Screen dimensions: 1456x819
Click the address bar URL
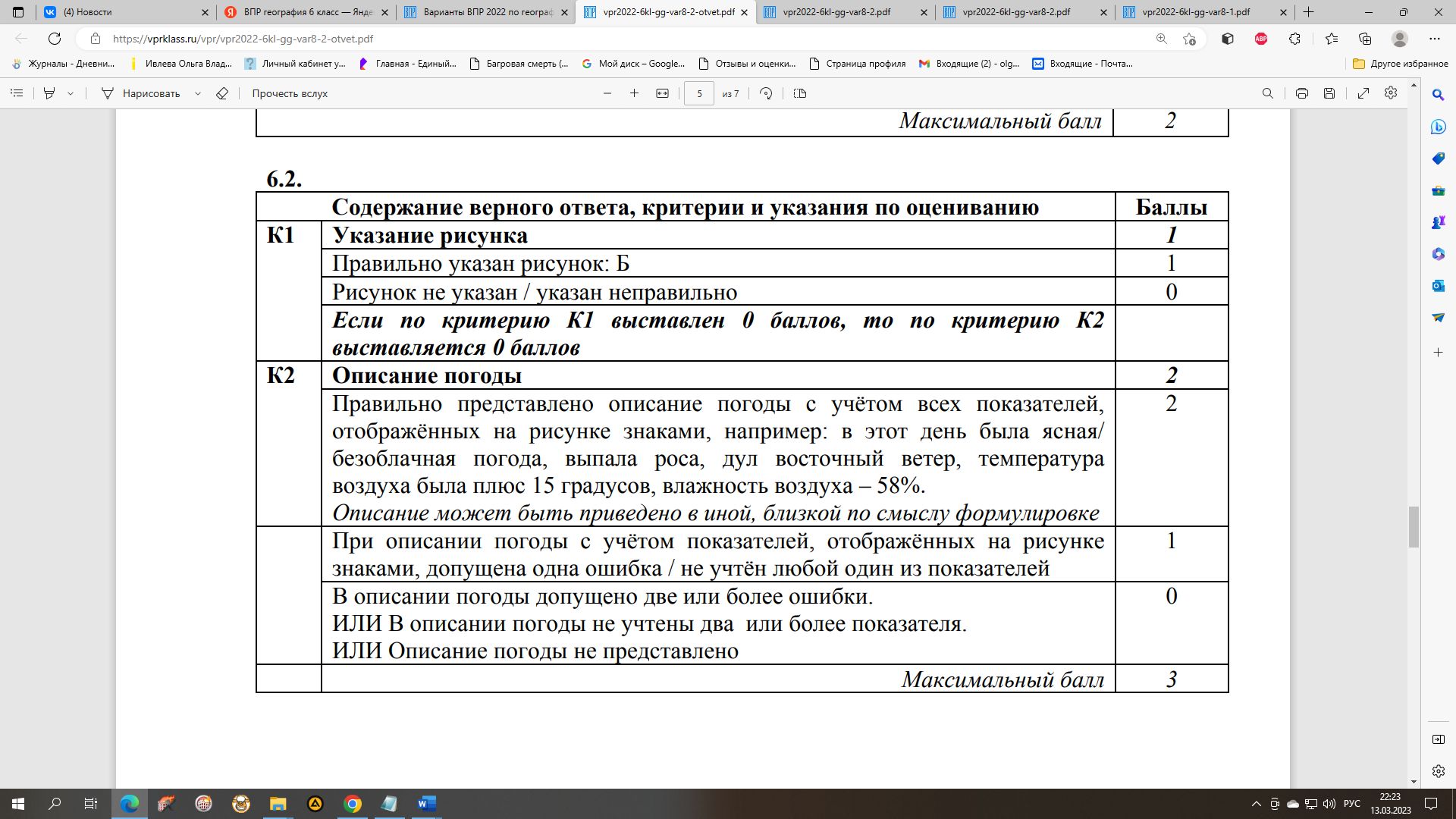pos(243,39)
